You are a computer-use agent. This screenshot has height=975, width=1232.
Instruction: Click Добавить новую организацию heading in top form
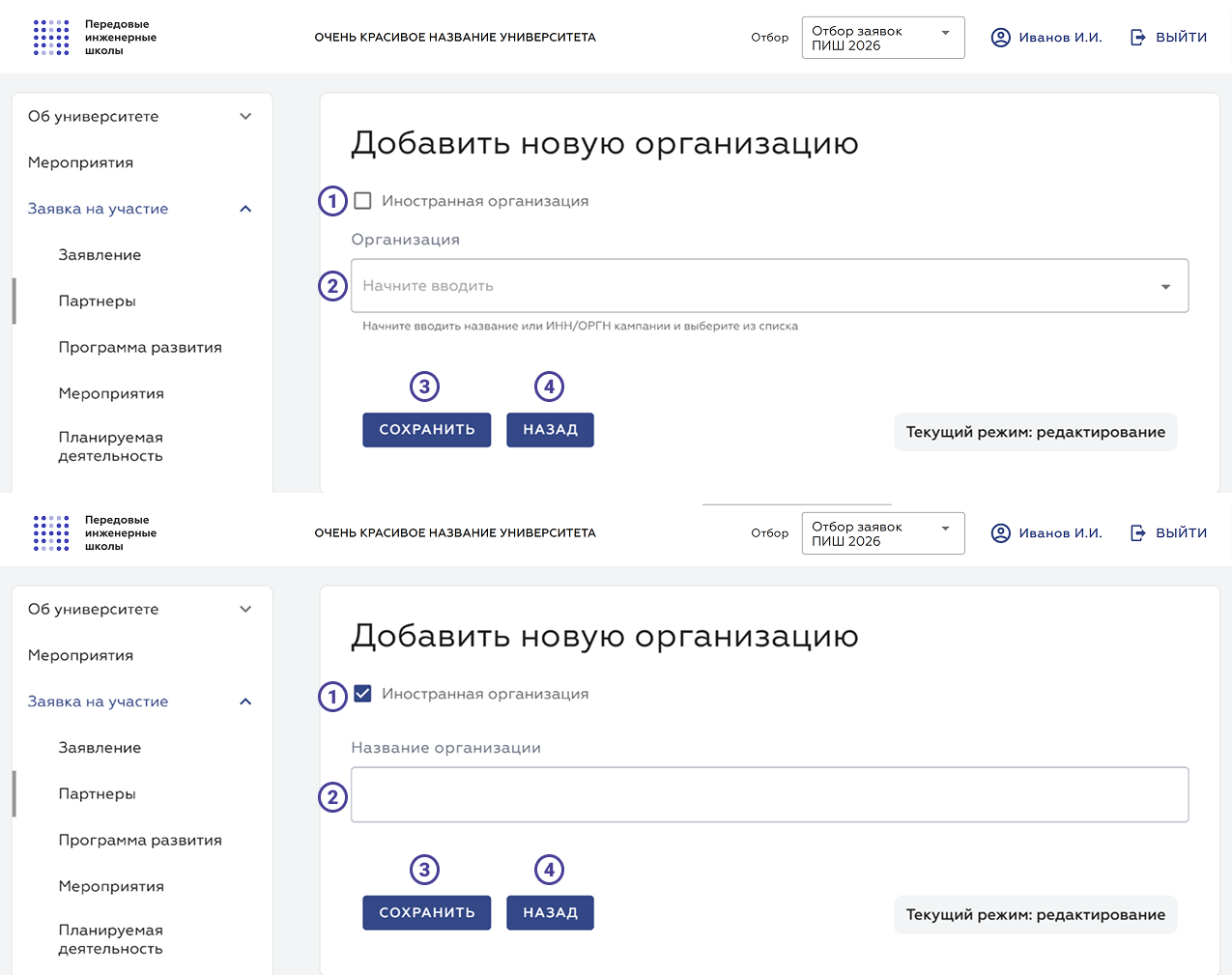coord(605,144)
